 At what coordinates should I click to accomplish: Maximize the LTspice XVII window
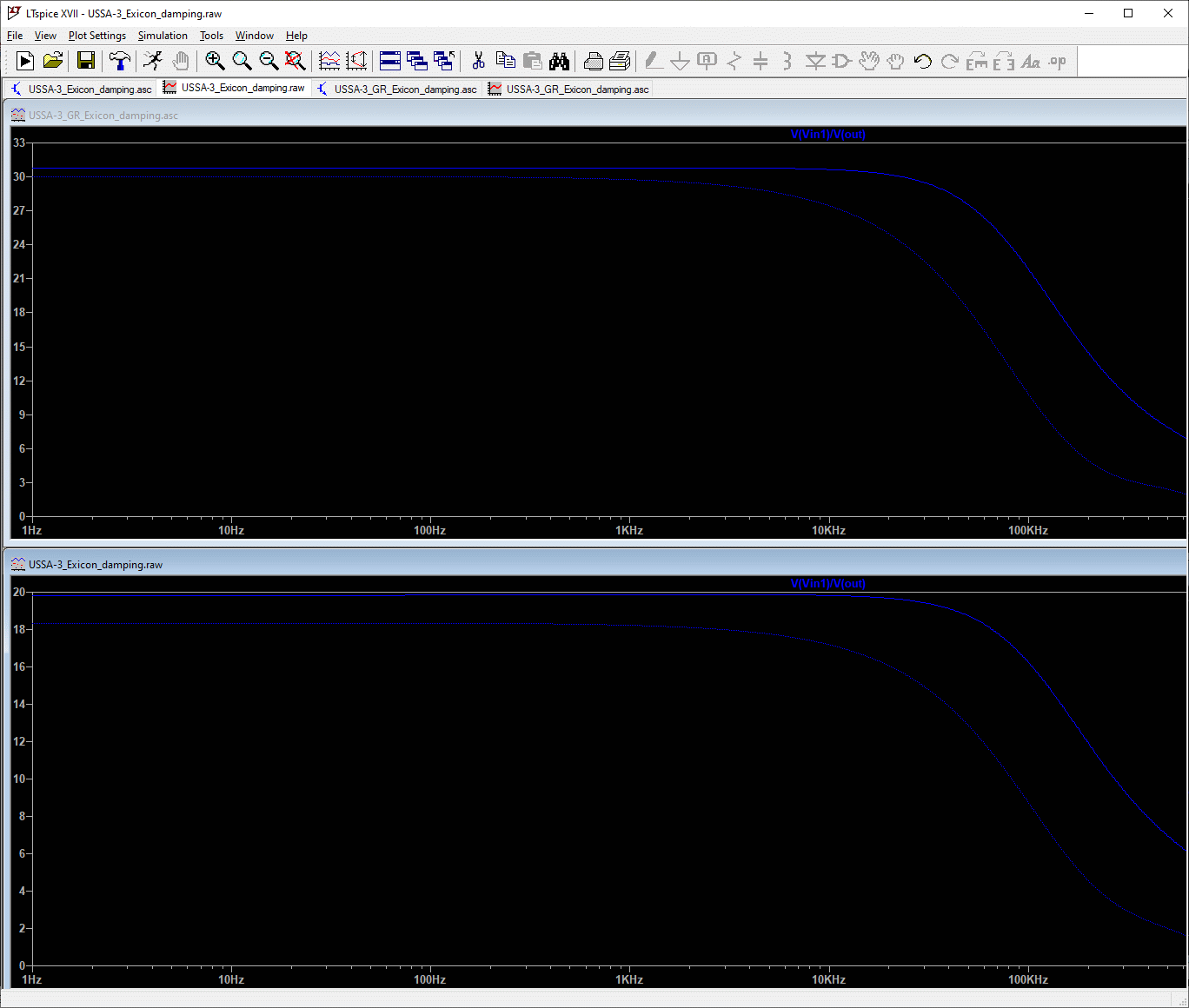click(1128, 13)
